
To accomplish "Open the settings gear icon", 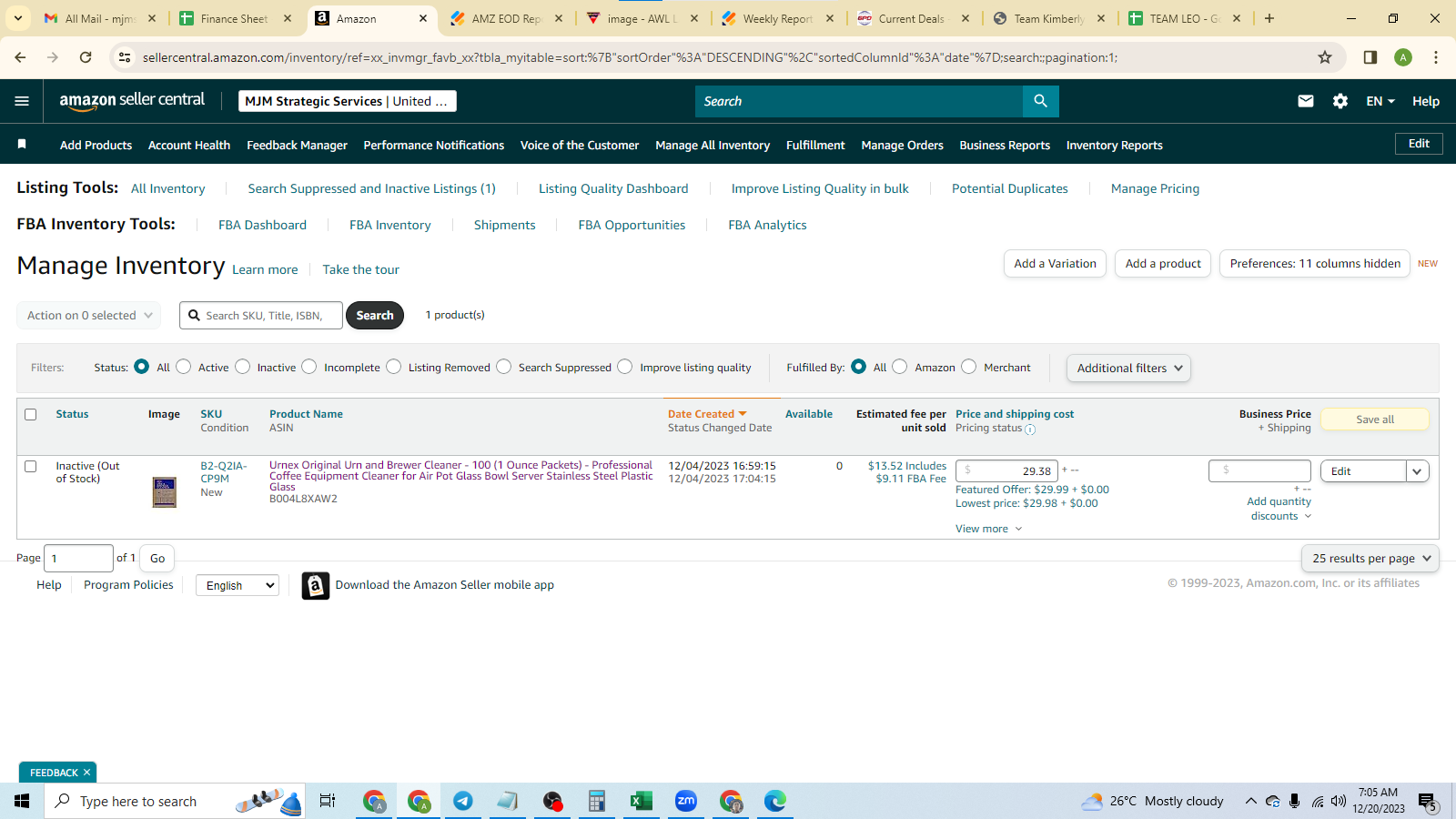I will (1340, 101).
